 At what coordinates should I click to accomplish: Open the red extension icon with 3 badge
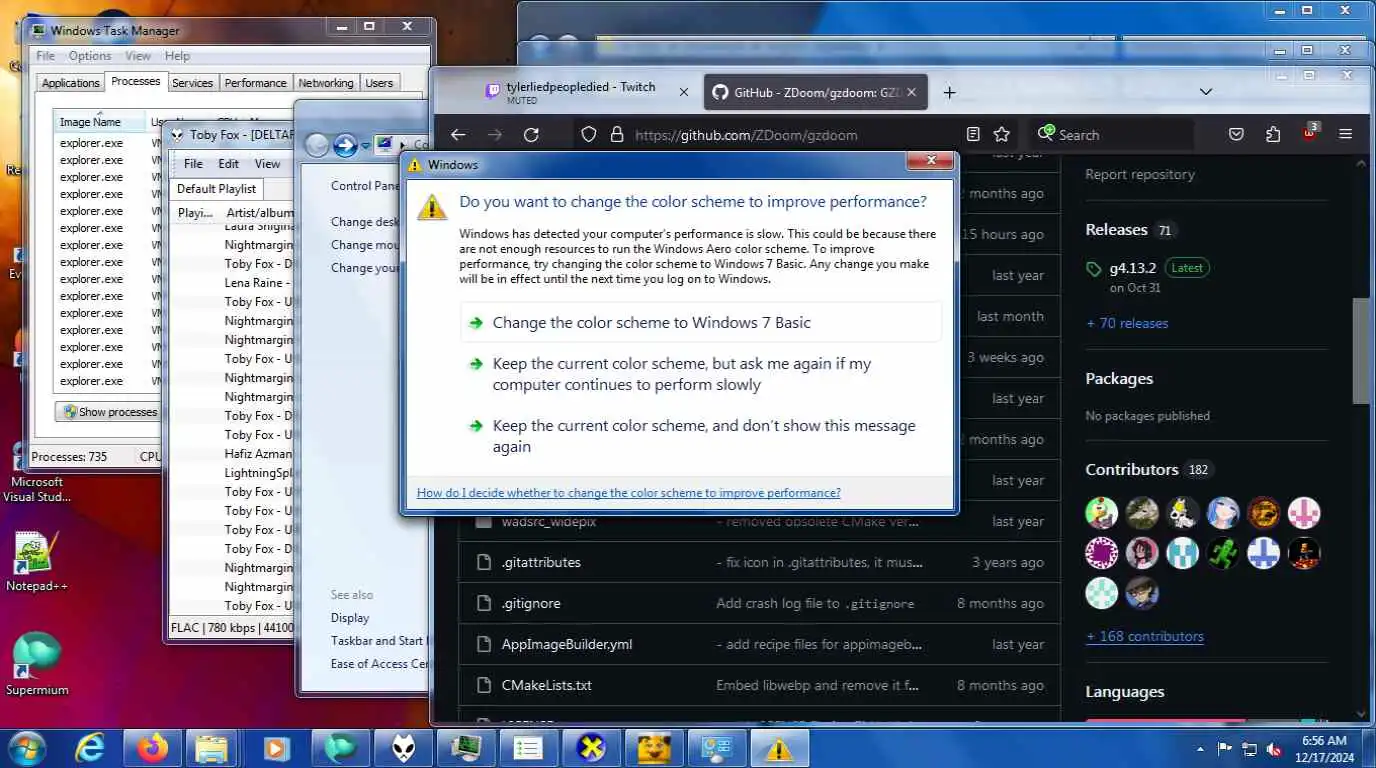point(1310,132)
